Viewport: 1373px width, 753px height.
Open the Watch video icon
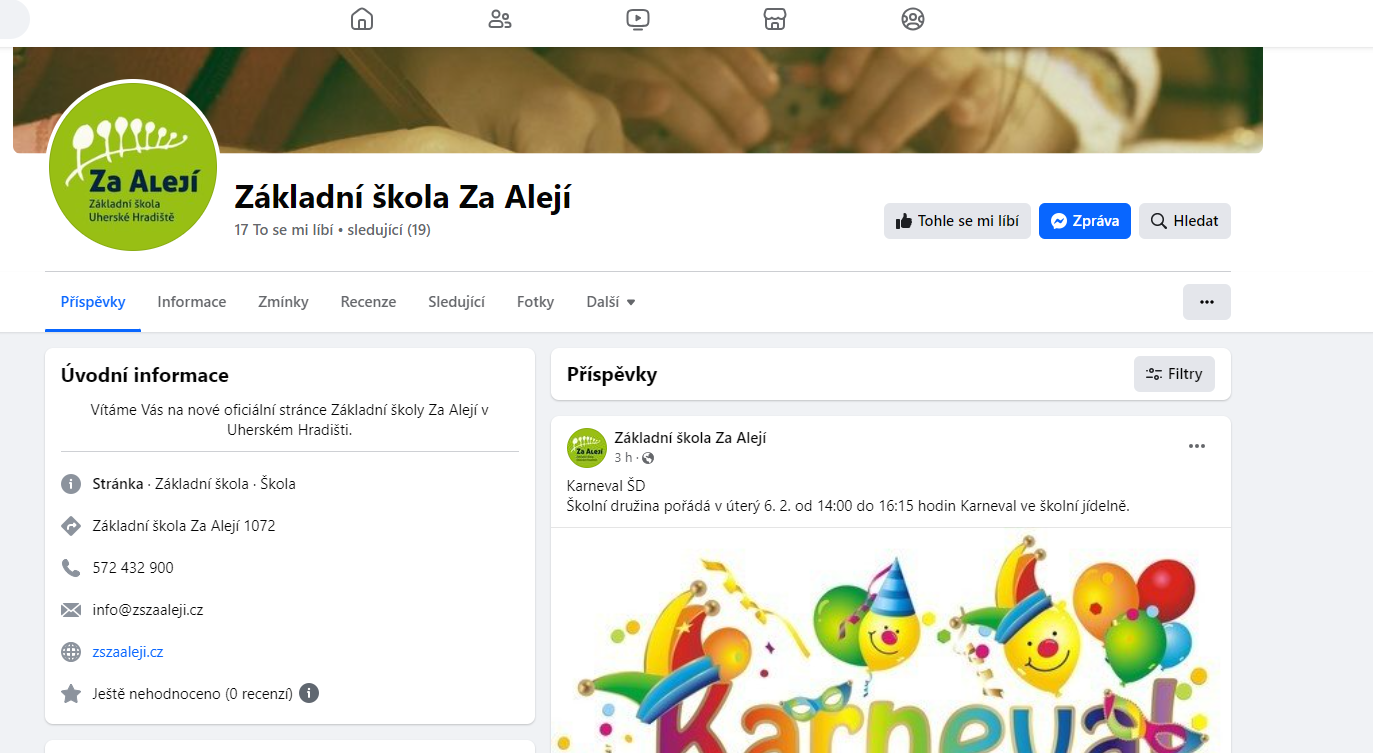638,19
